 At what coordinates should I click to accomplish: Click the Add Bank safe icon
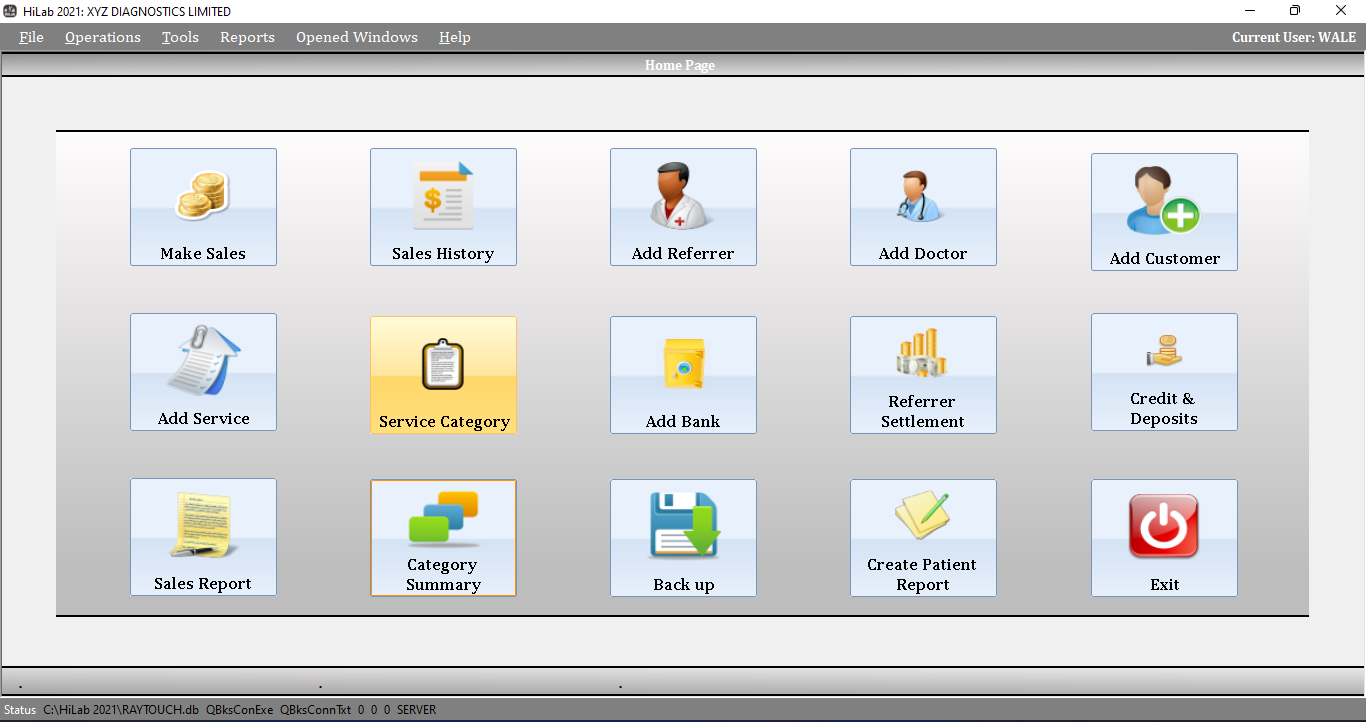[x=683, y=363]
